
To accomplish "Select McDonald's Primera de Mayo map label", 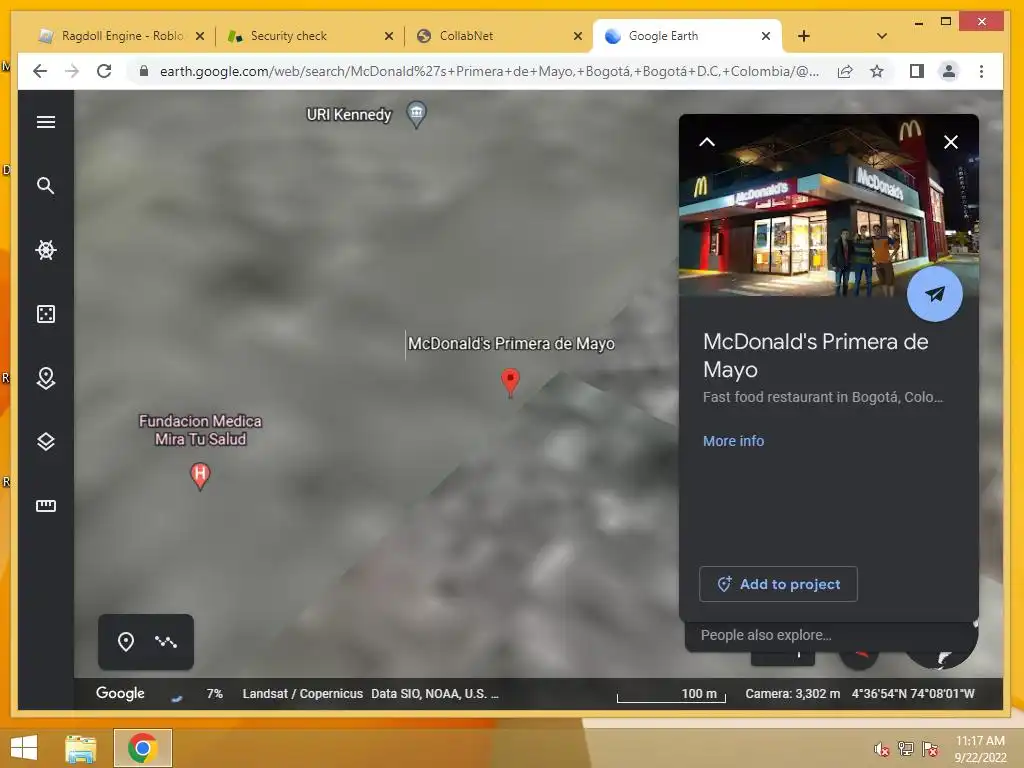I will (511, 344).
